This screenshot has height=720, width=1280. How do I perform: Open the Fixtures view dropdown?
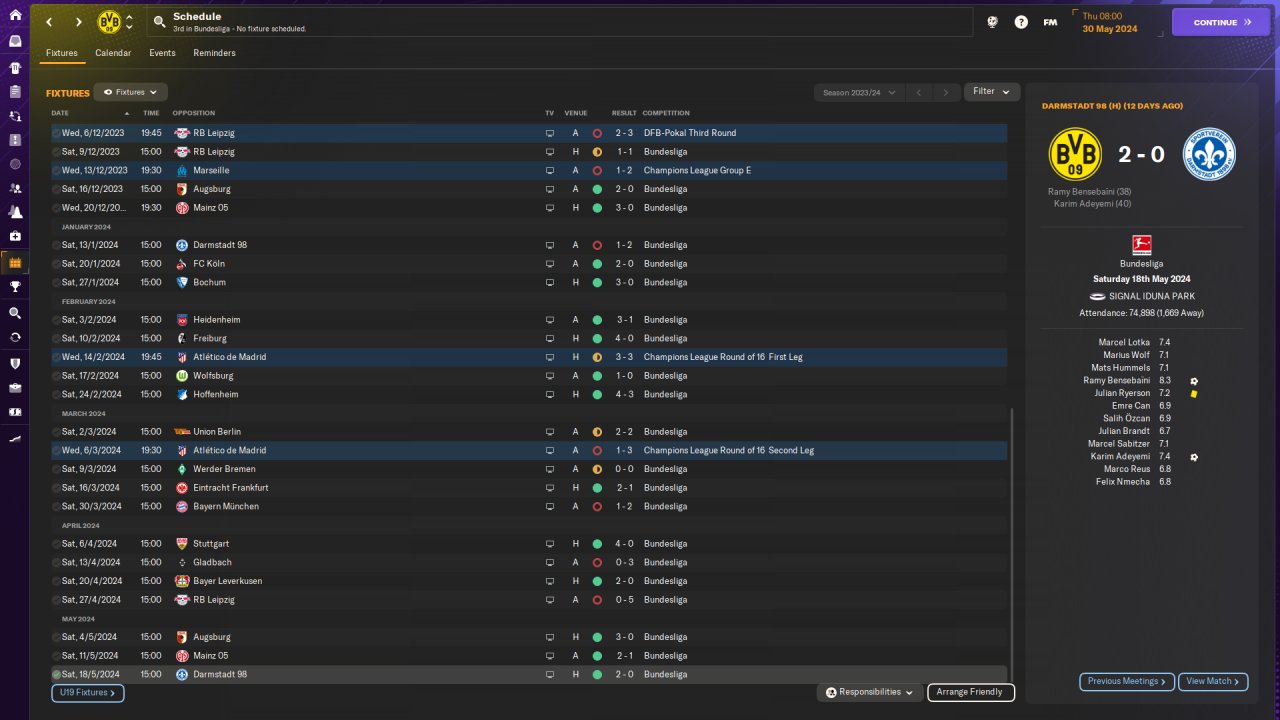pos(131,92)
